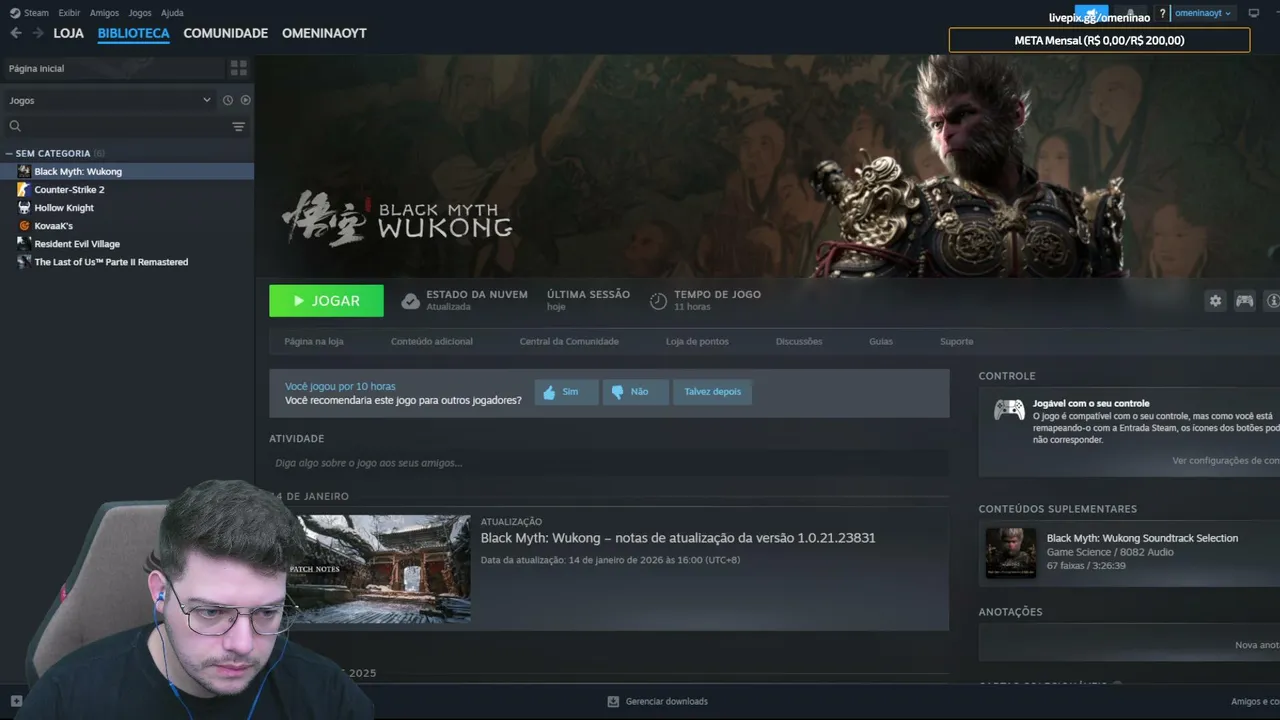Open game settings gear icon

click(1215, 300)
